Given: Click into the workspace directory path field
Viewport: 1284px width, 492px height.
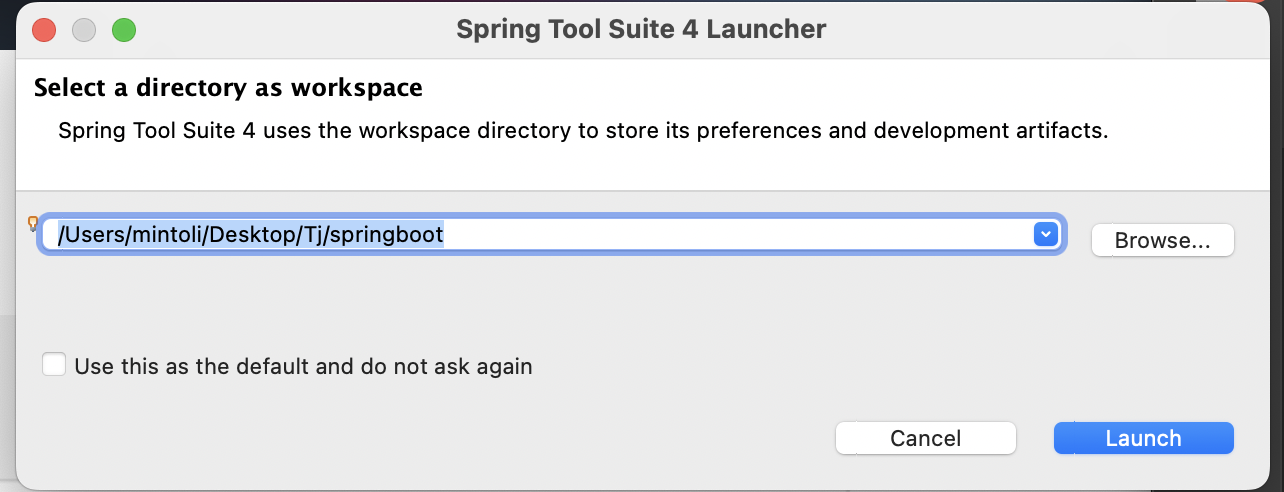Looking at the screenshot, I should 551,234.
